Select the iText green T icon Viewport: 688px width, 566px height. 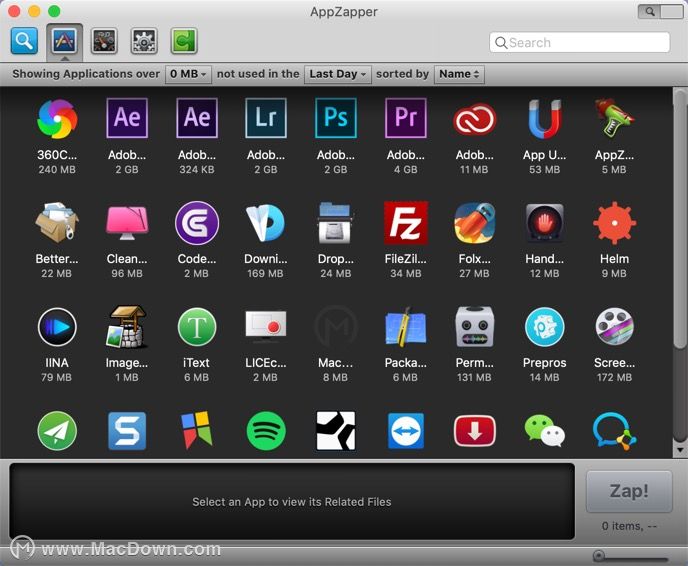click(x=197, y=327)
